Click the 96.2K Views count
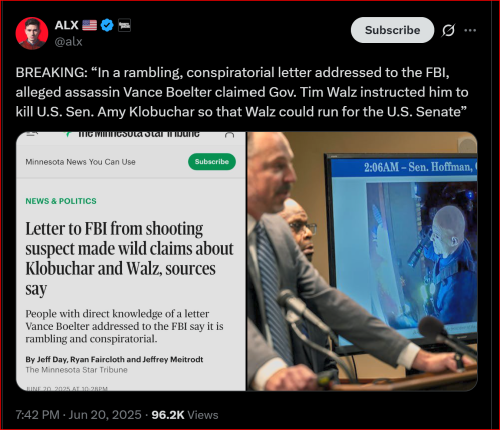500x430 pixels. (x=185, y=415)
